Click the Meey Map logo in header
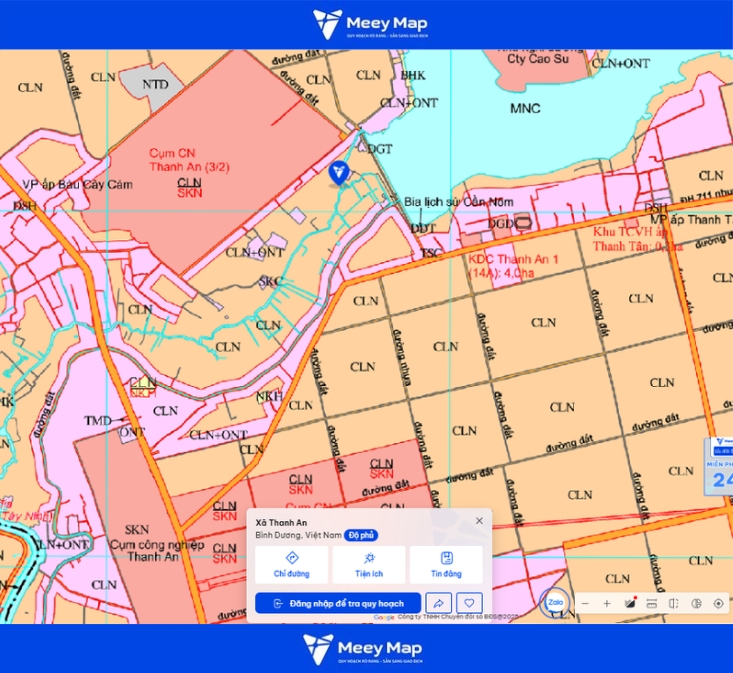 (370, 24)
